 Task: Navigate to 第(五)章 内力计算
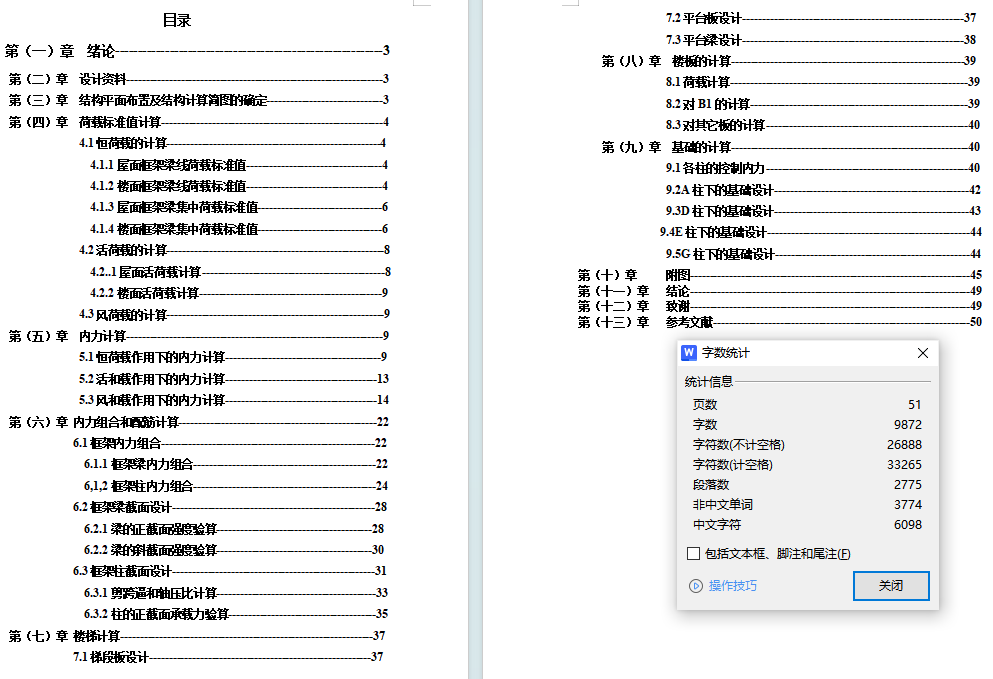click(68, 336)
